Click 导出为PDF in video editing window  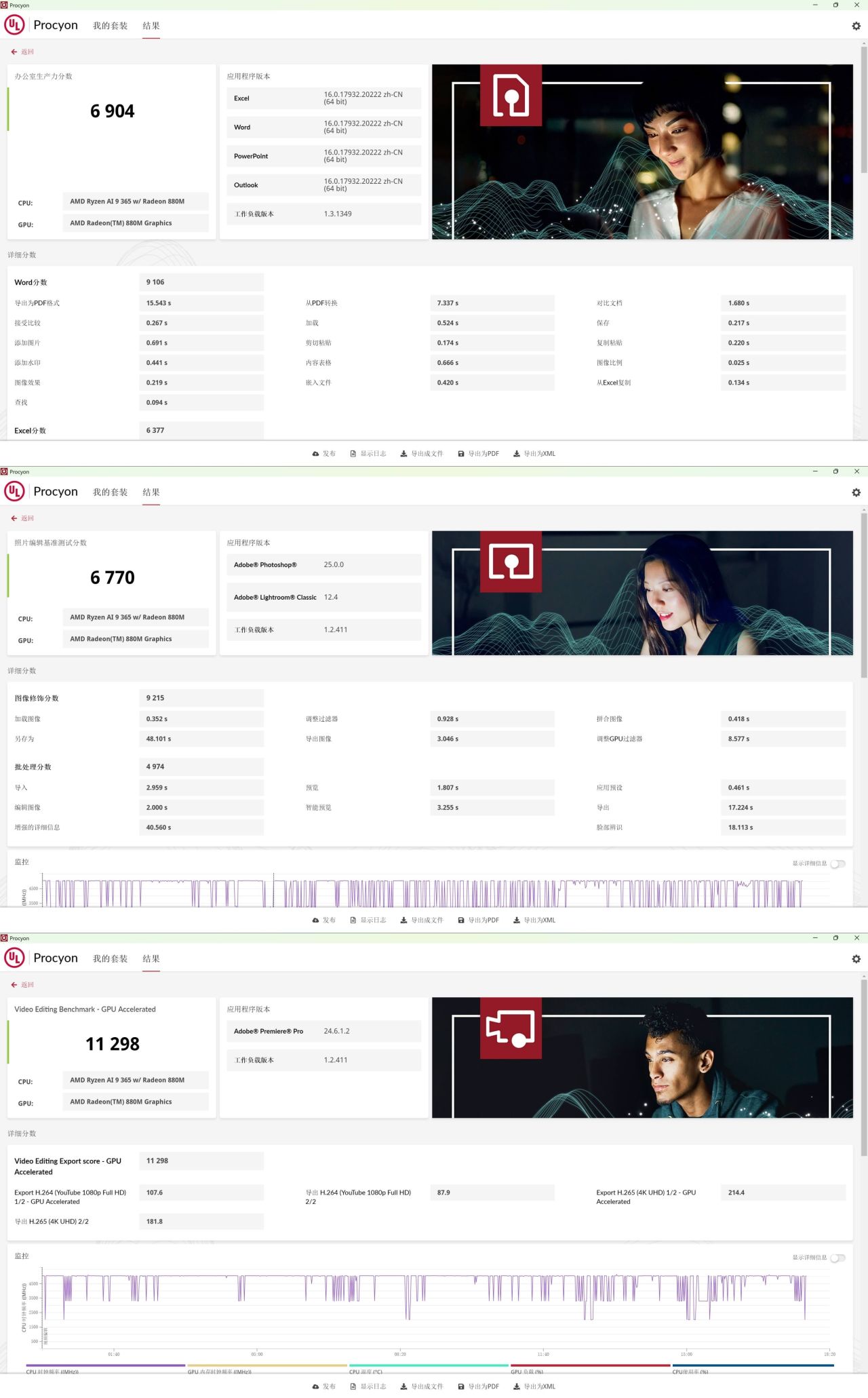[x=478, y=1386]
